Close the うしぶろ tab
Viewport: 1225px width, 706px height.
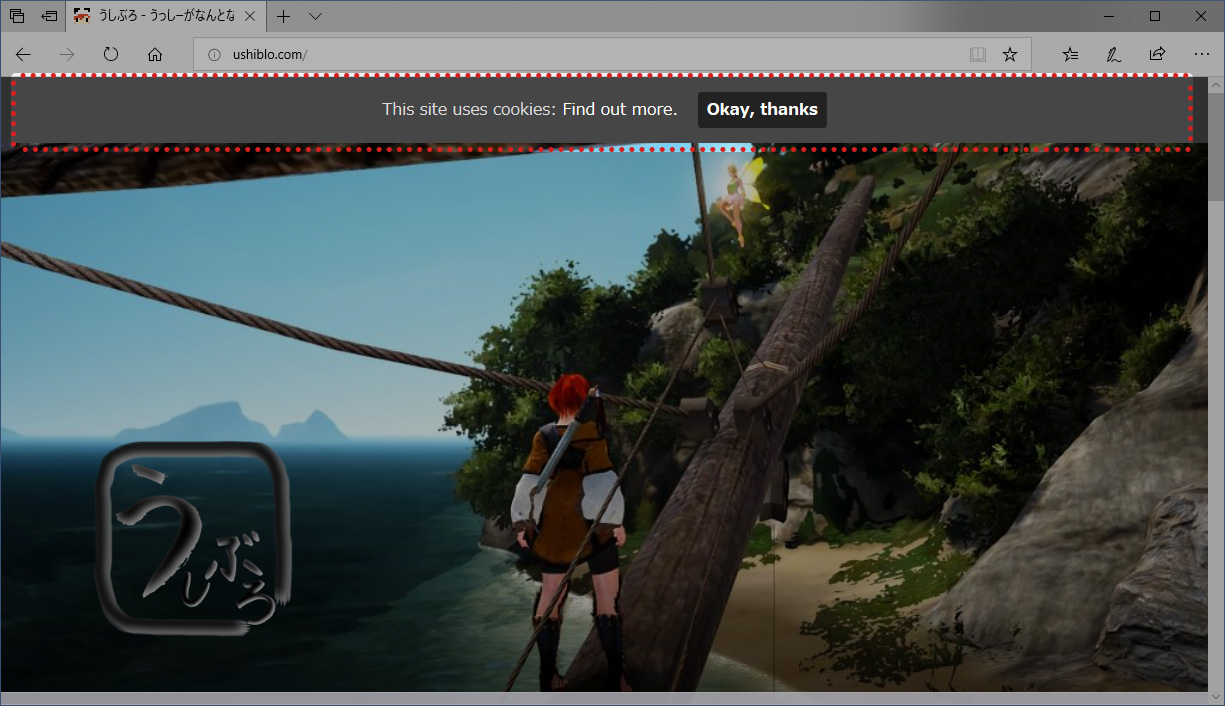click(250, 16)
